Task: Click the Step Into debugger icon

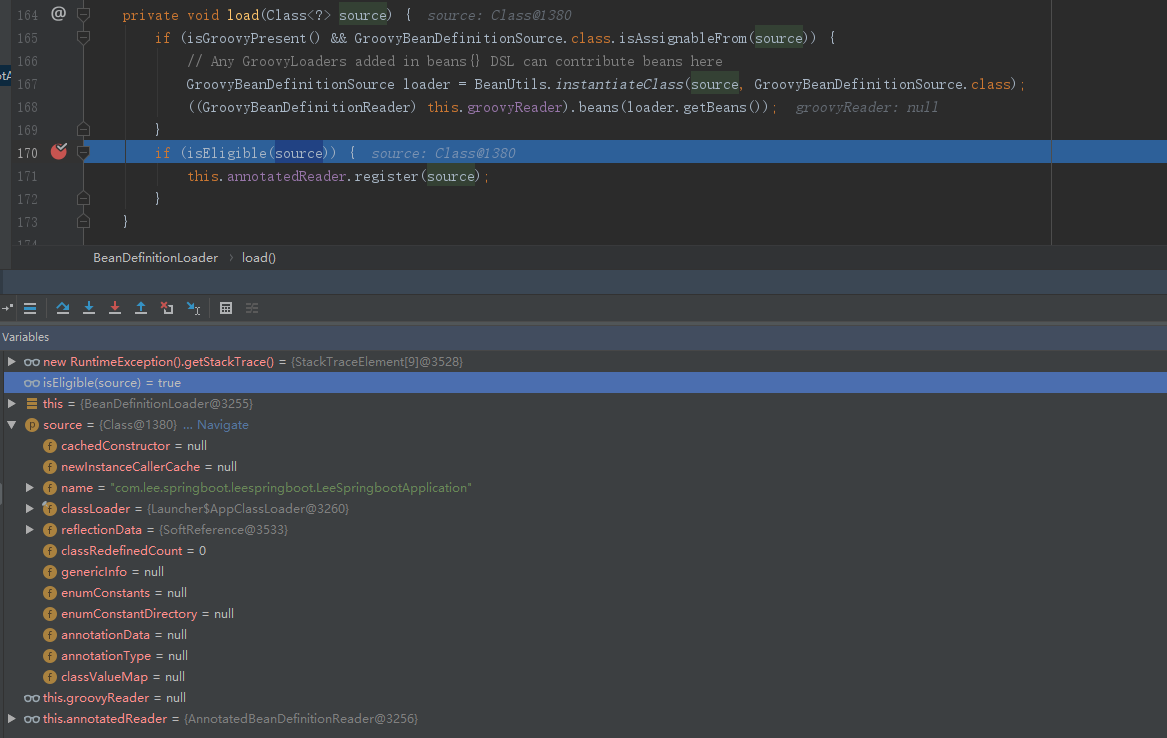Action: (89, 308)
